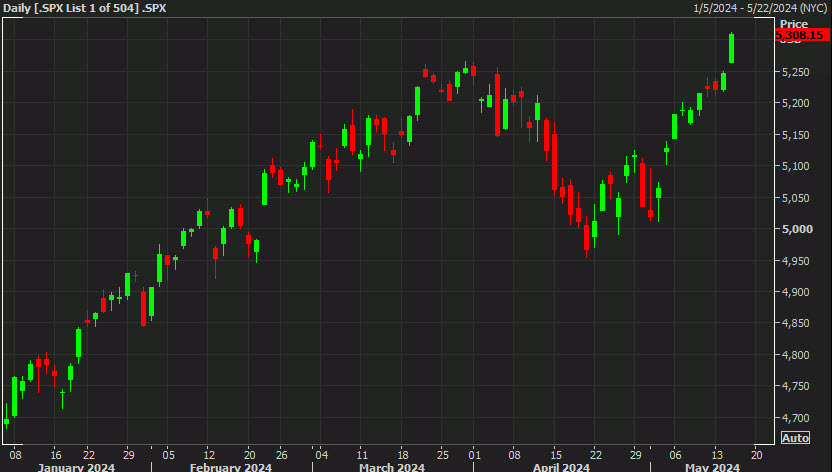Click the 15 date tick in April
This screenshot has height=472, width=832.
click(556, 455)
